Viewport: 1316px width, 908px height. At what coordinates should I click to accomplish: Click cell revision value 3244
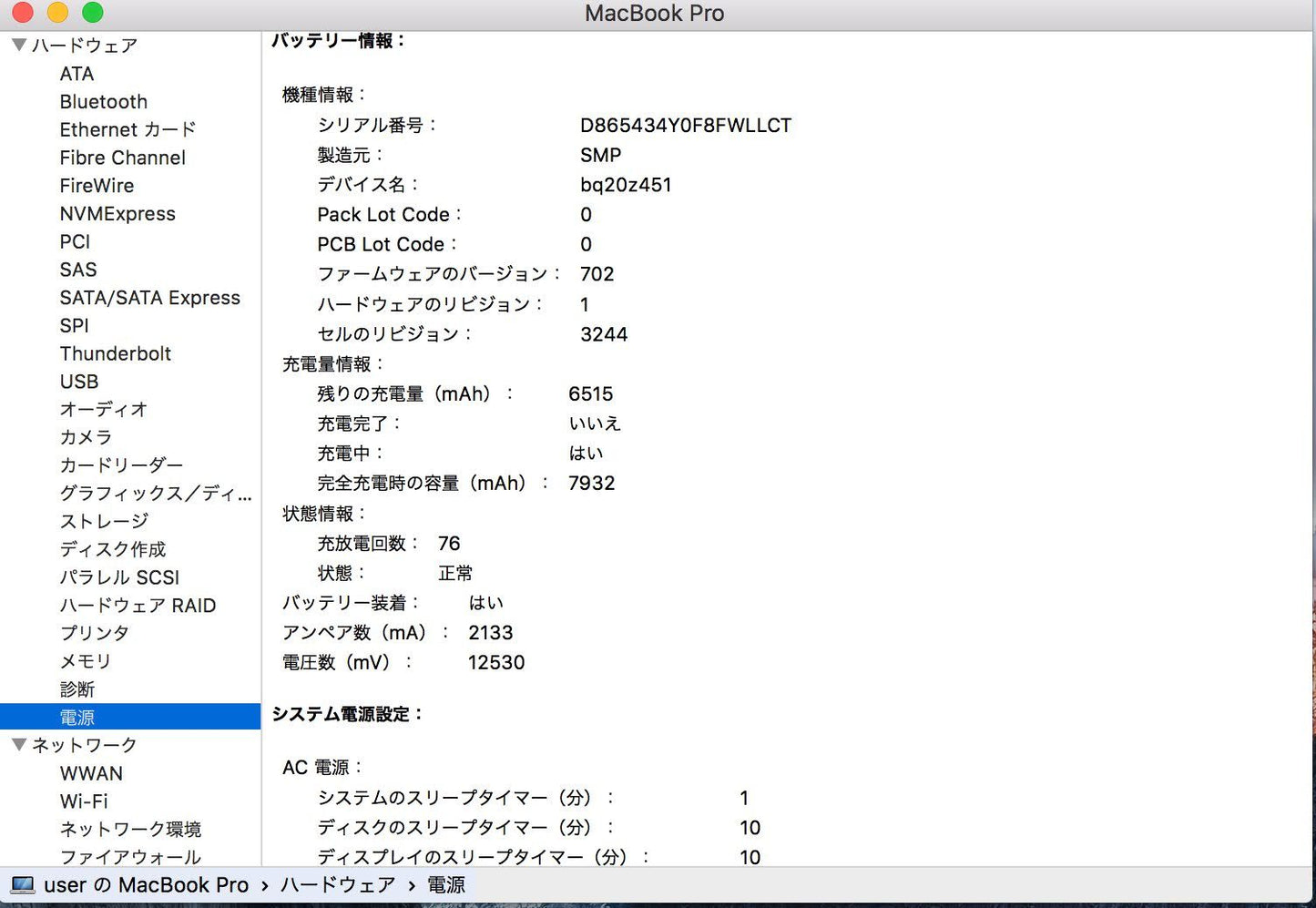click(x=604, y=334)
